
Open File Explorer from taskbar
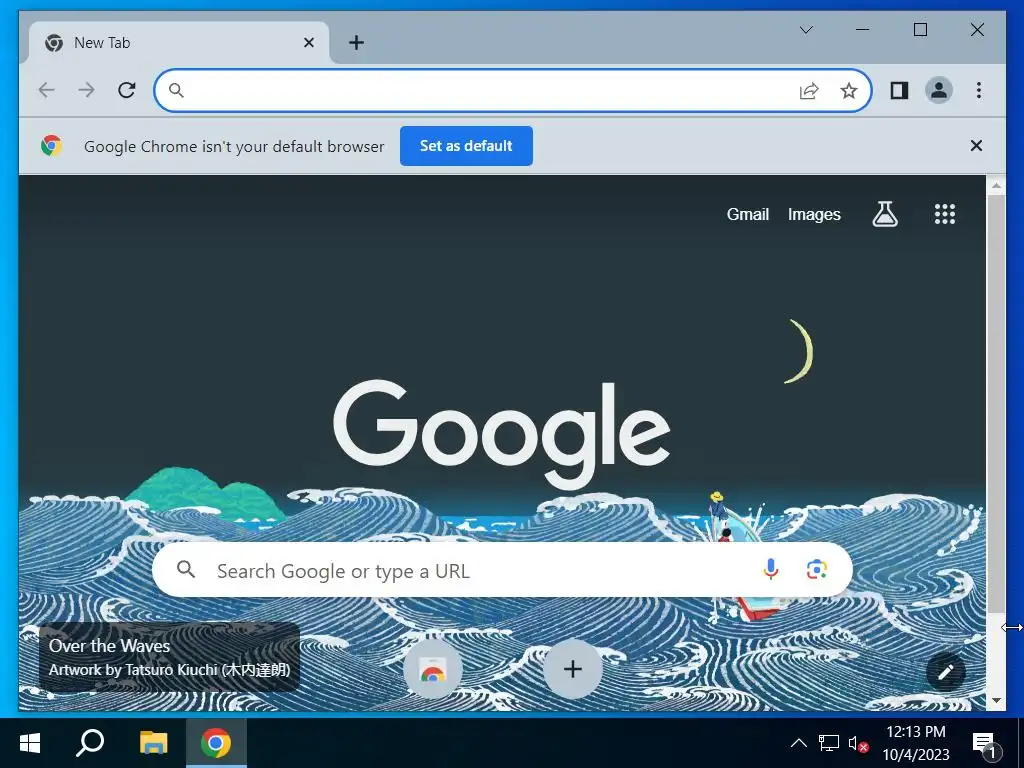pyautogui.click(x=153, y=743)
